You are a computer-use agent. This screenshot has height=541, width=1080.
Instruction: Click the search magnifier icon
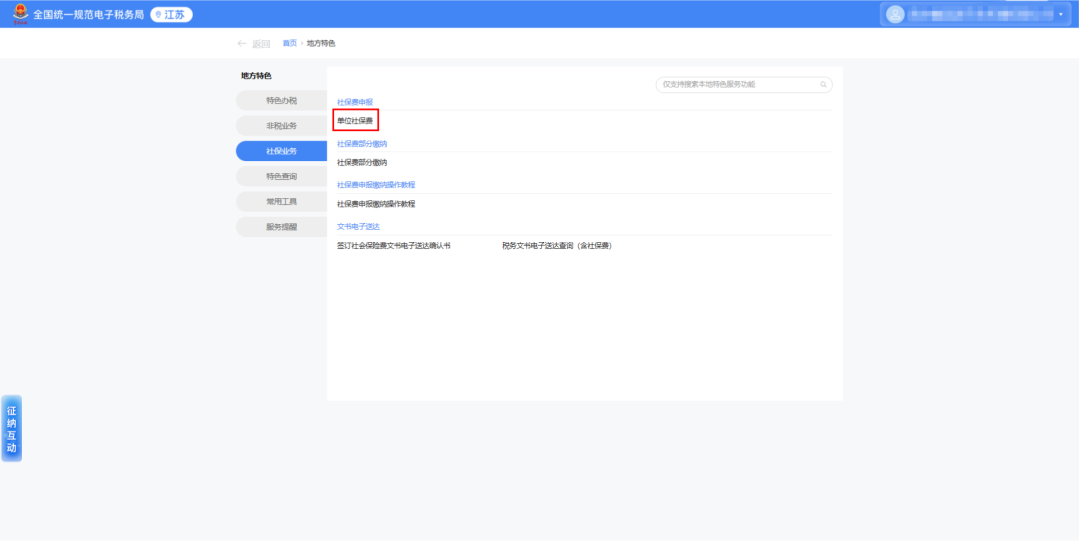click(823, 85)
